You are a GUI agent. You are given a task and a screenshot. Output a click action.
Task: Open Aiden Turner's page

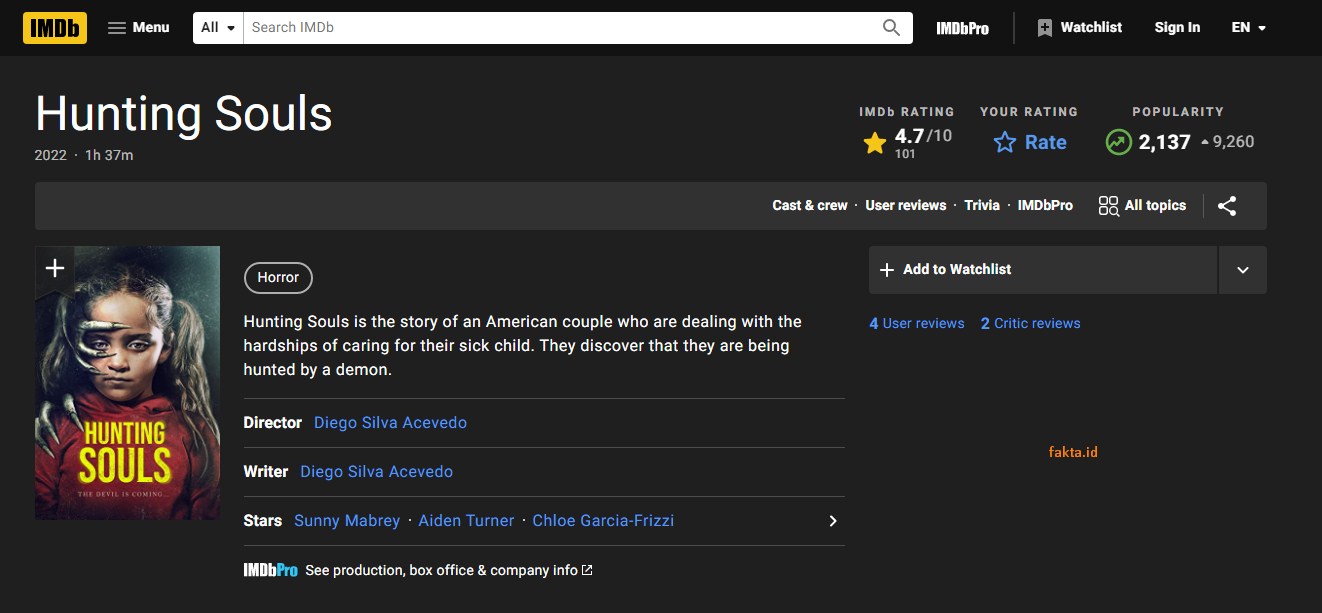466,520
